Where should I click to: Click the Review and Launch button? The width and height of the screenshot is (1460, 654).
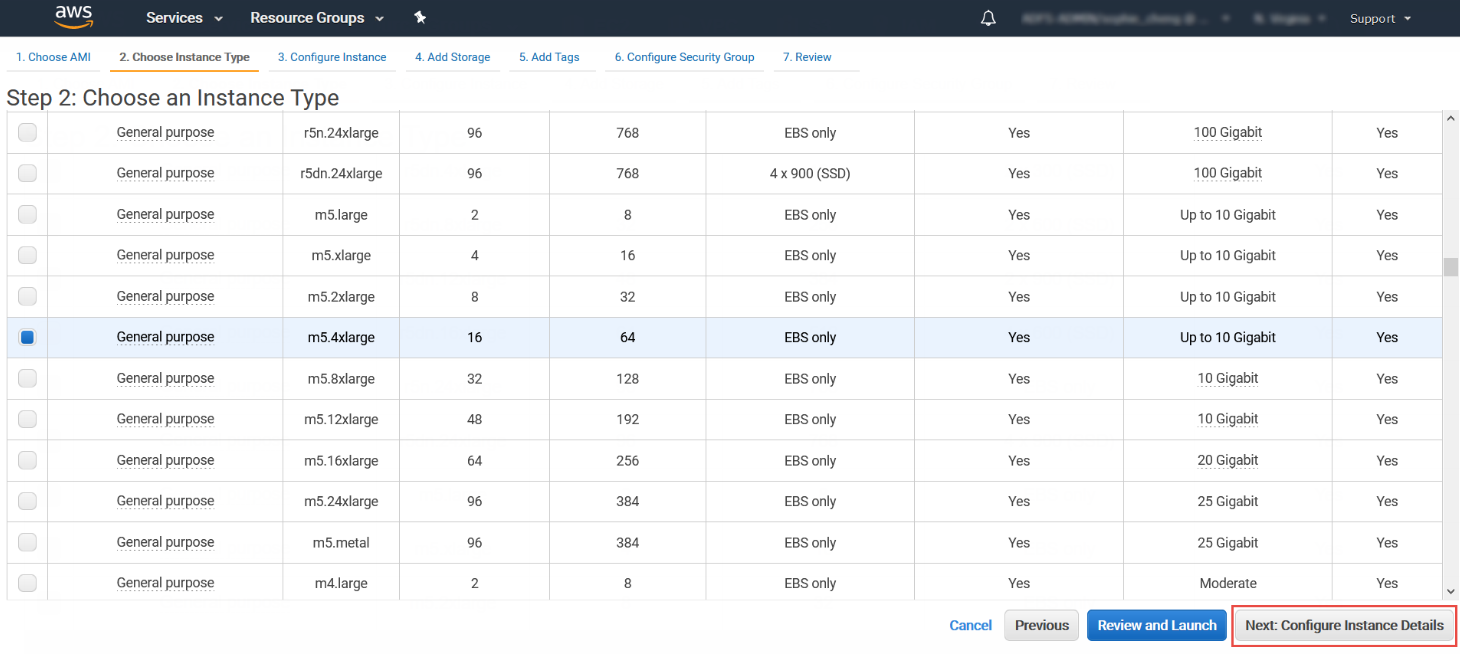coord(1156,625)
